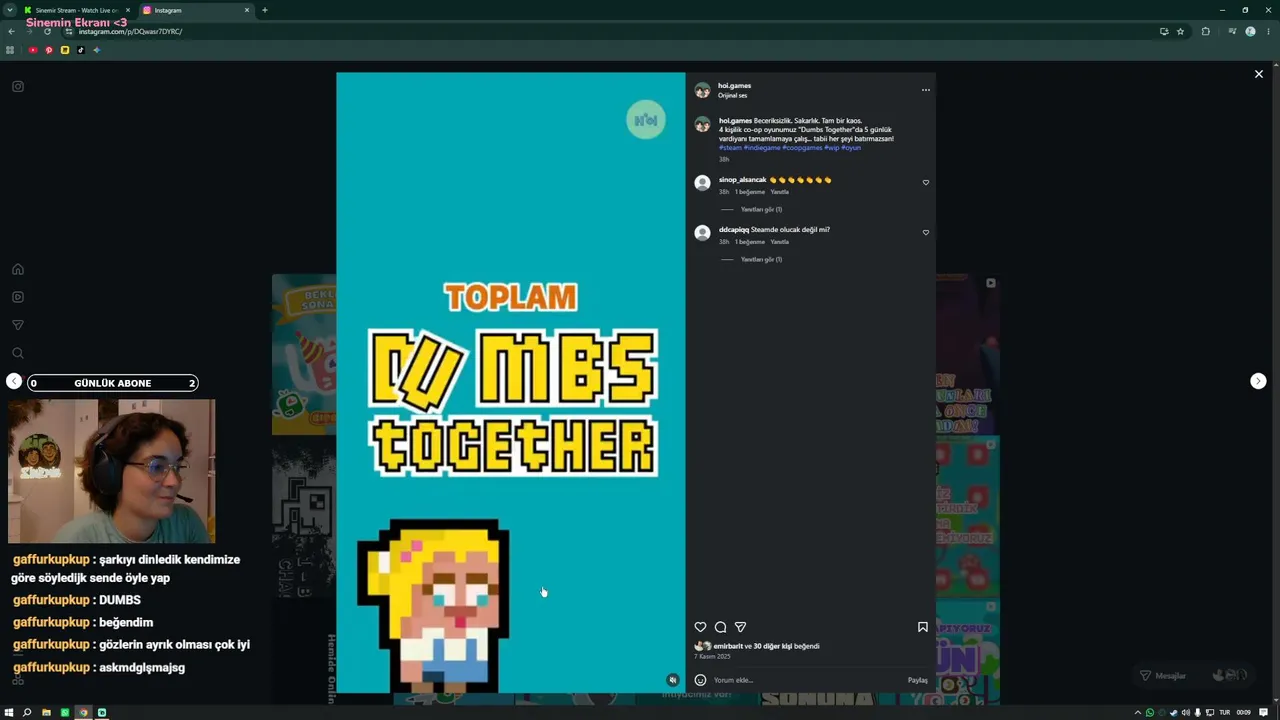Like ddcapiqq's comment
This screenshot has height=720, width=1280.
coord(925,233)
